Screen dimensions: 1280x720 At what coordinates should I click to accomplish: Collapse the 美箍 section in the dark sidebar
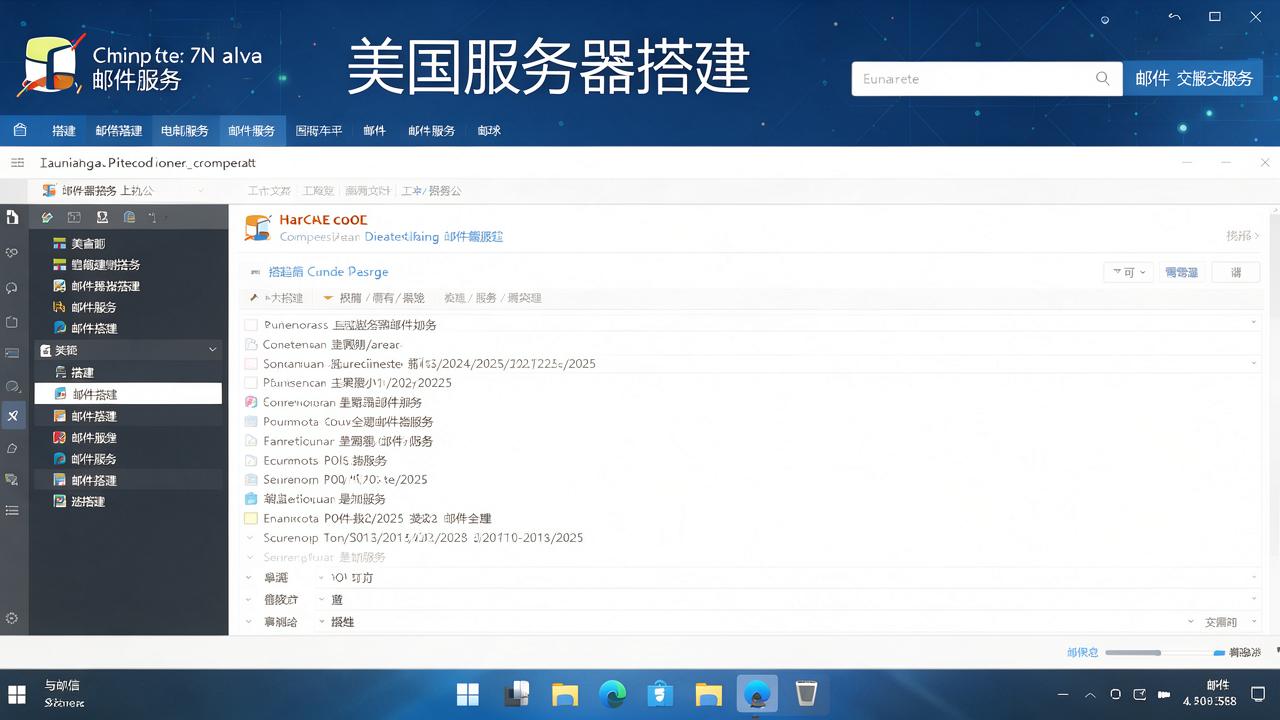212,350
